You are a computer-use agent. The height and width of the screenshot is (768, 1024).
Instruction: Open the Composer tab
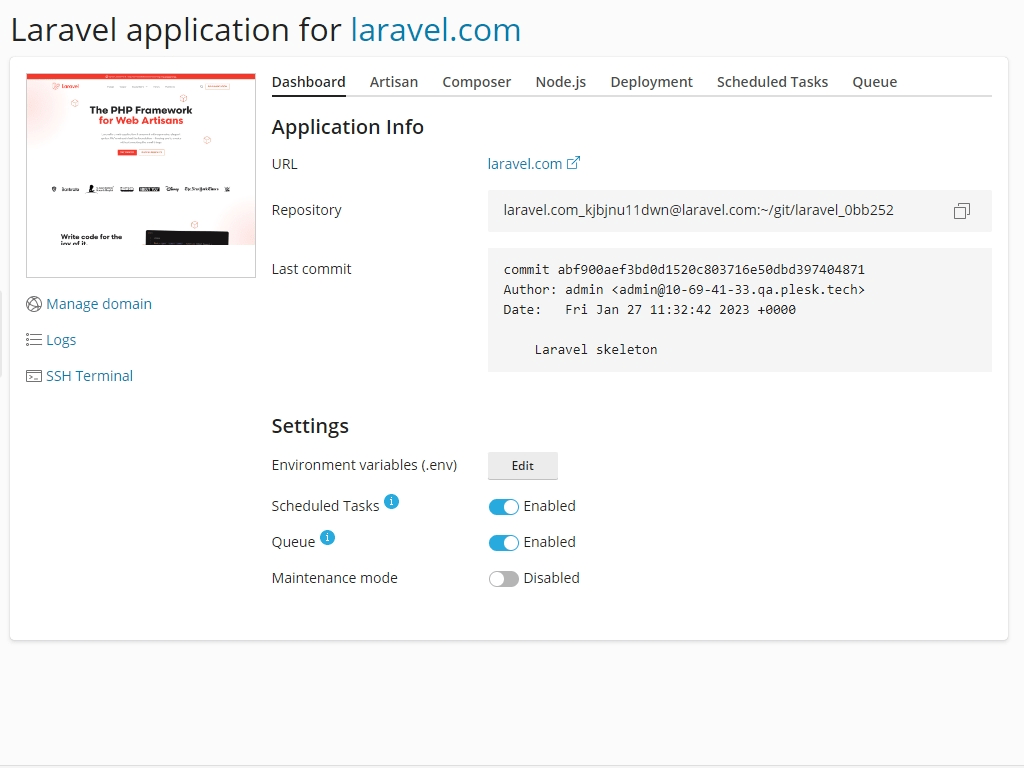click(476, 82)
